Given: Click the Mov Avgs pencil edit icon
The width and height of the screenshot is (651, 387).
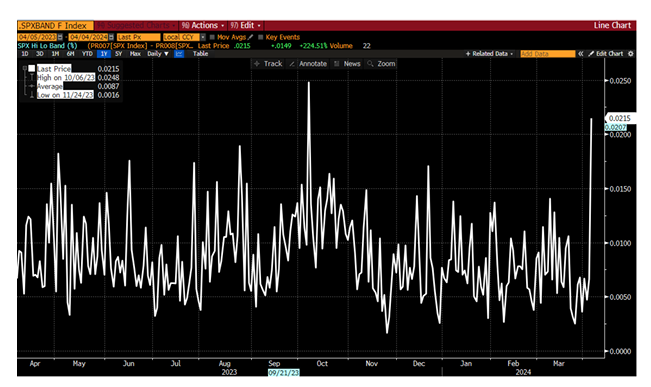Looking at the screenshot, I should tap(250, 37).
